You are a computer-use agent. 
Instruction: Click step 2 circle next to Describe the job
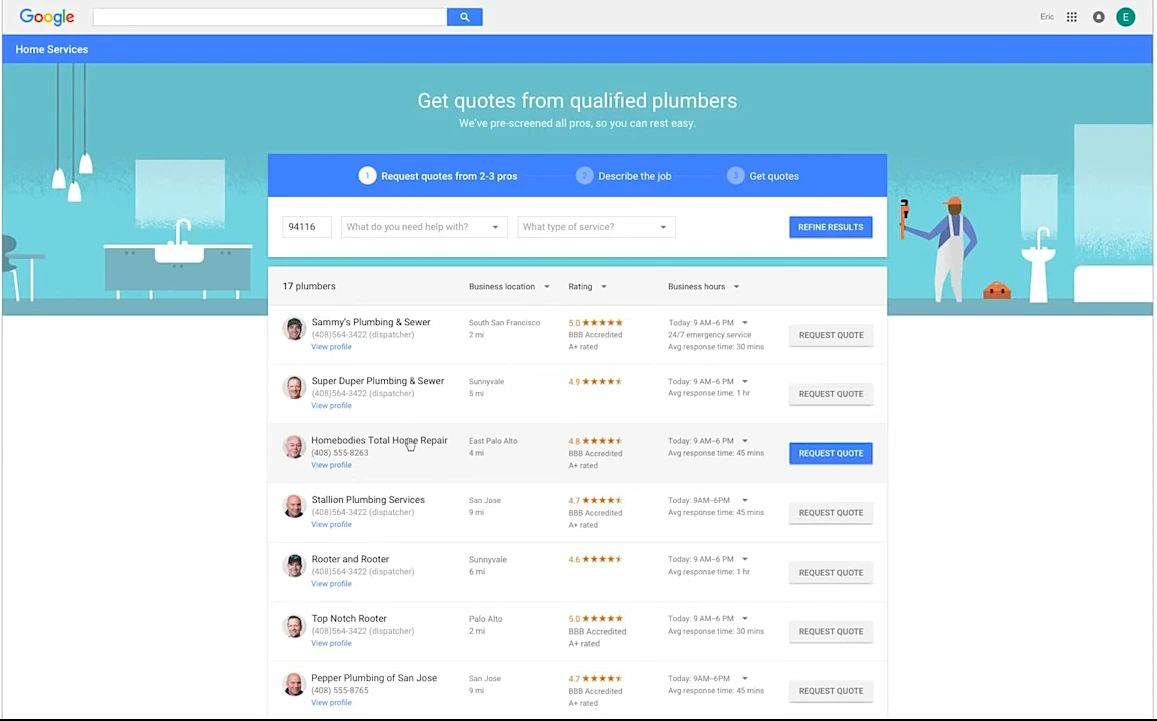tap(584, 176)
